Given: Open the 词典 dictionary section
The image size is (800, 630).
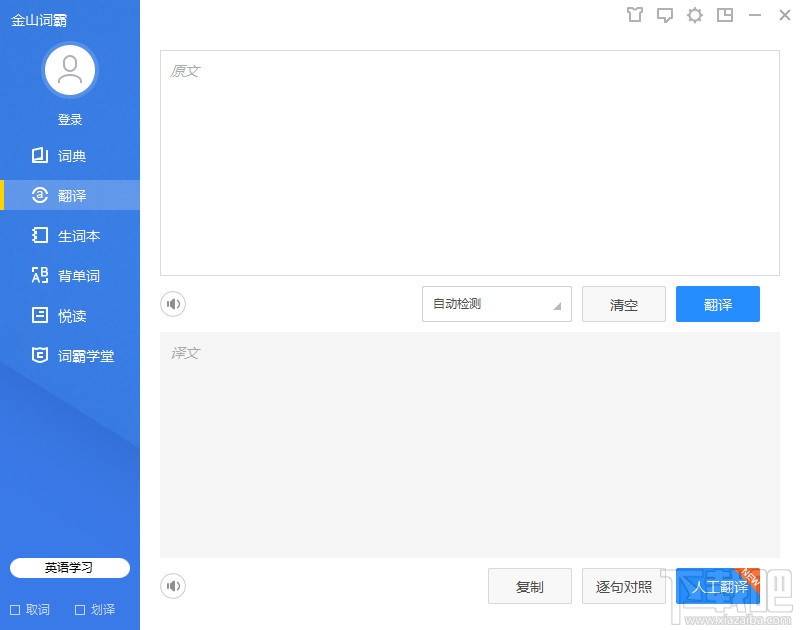Looking at the screenshot, I should coord(70,155).
